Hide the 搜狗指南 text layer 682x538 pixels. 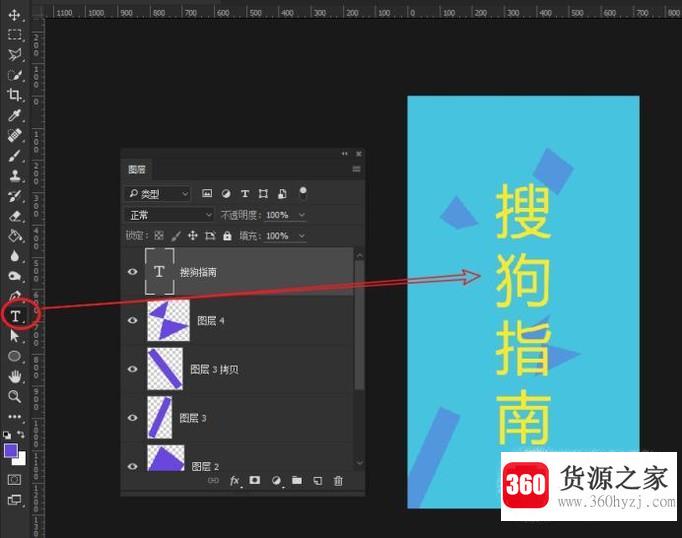133,272
